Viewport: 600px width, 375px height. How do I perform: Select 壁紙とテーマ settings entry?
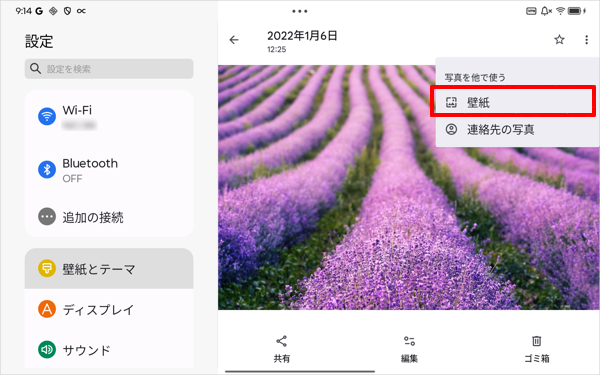coord(109,268)
